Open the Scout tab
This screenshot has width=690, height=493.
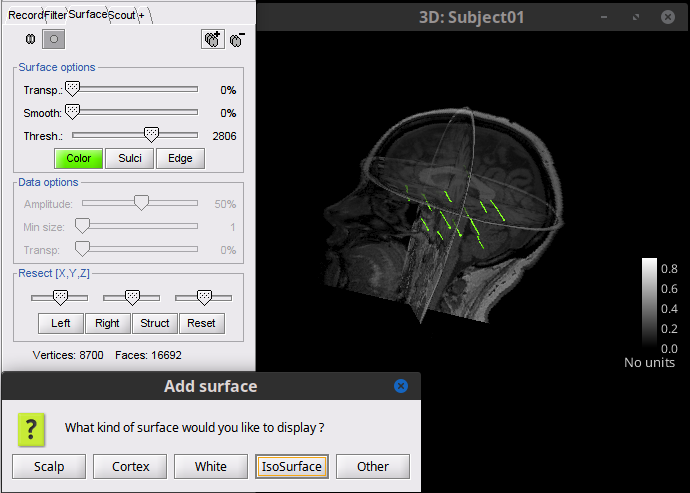[122, 14]
